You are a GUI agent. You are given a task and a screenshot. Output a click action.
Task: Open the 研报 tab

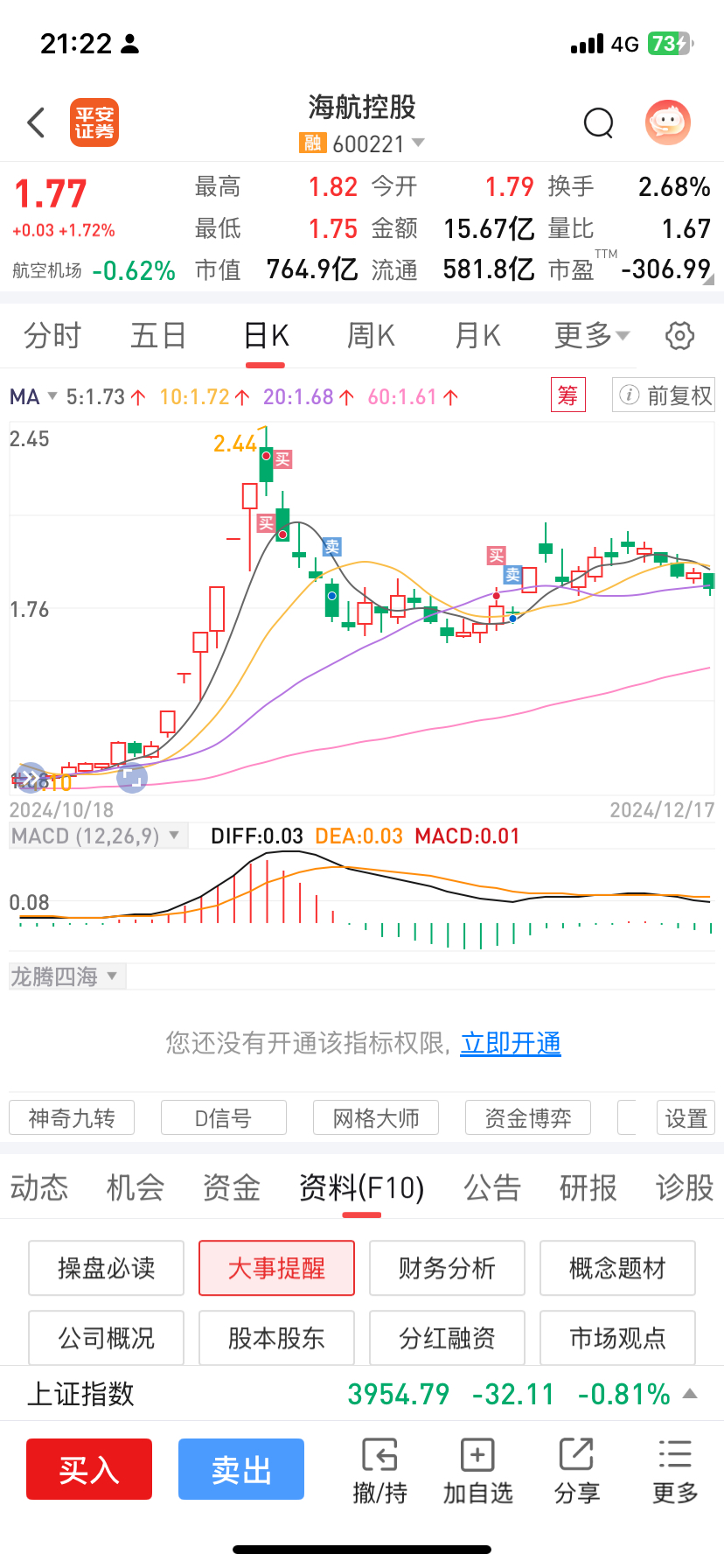click(588, 1187)
